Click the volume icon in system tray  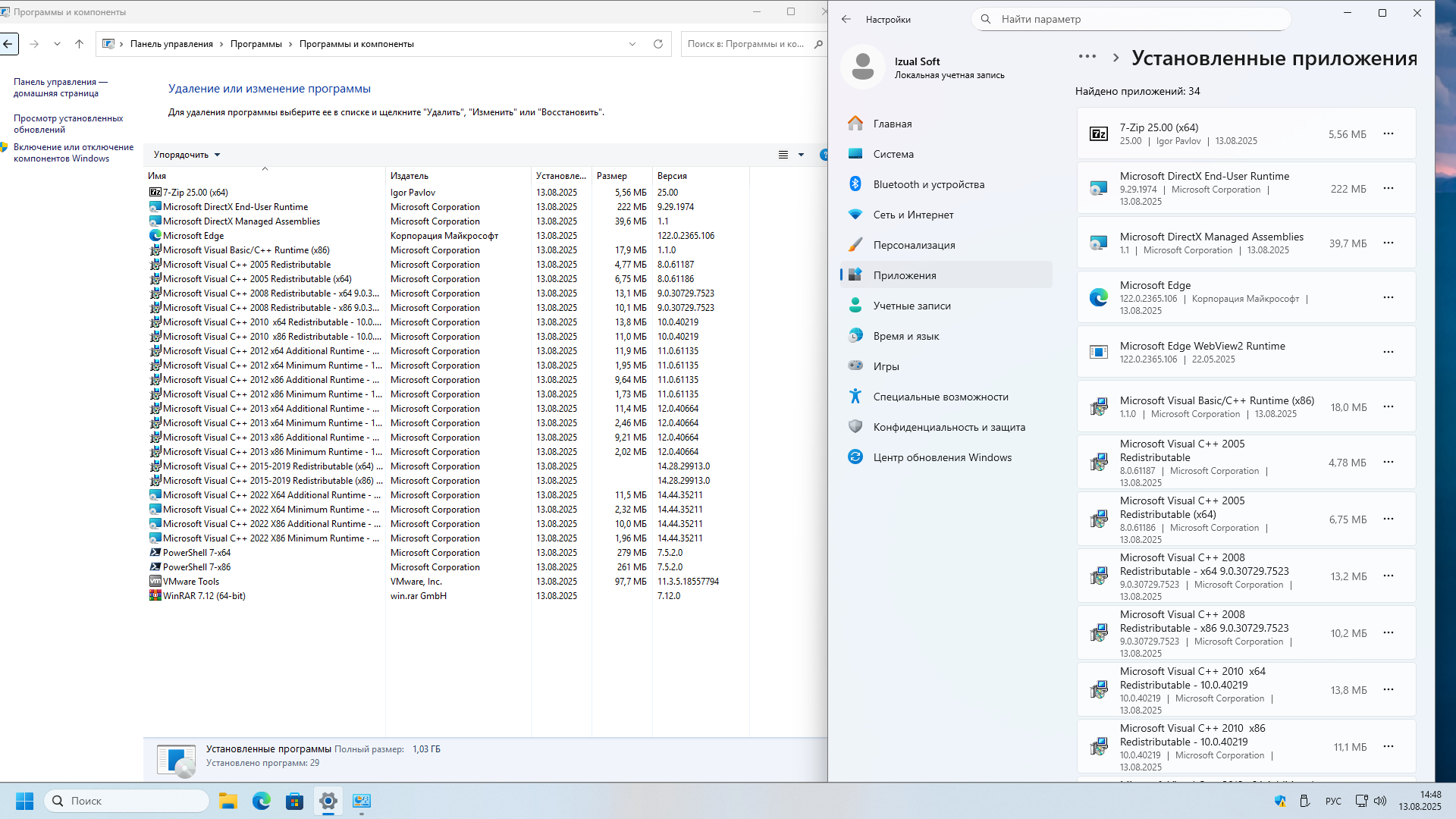(1380, 802)
